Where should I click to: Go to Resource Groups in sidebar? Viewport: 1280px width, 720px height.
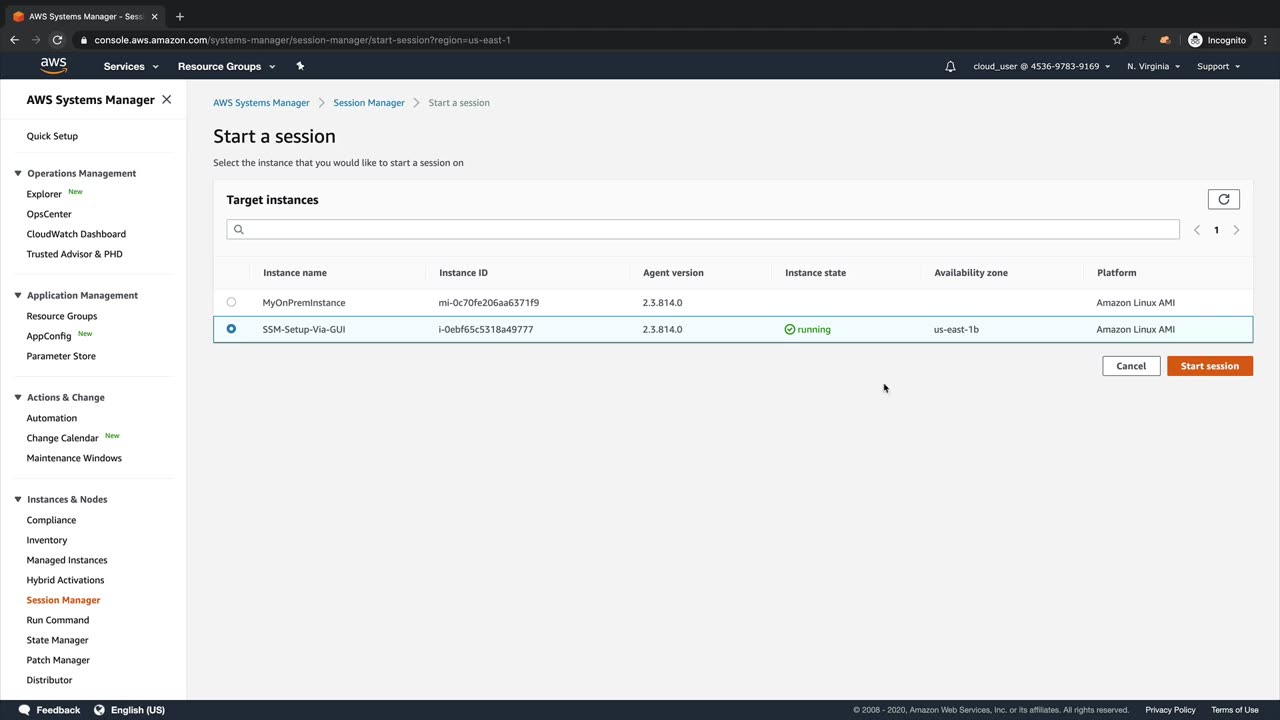click(x=62, y=316)
